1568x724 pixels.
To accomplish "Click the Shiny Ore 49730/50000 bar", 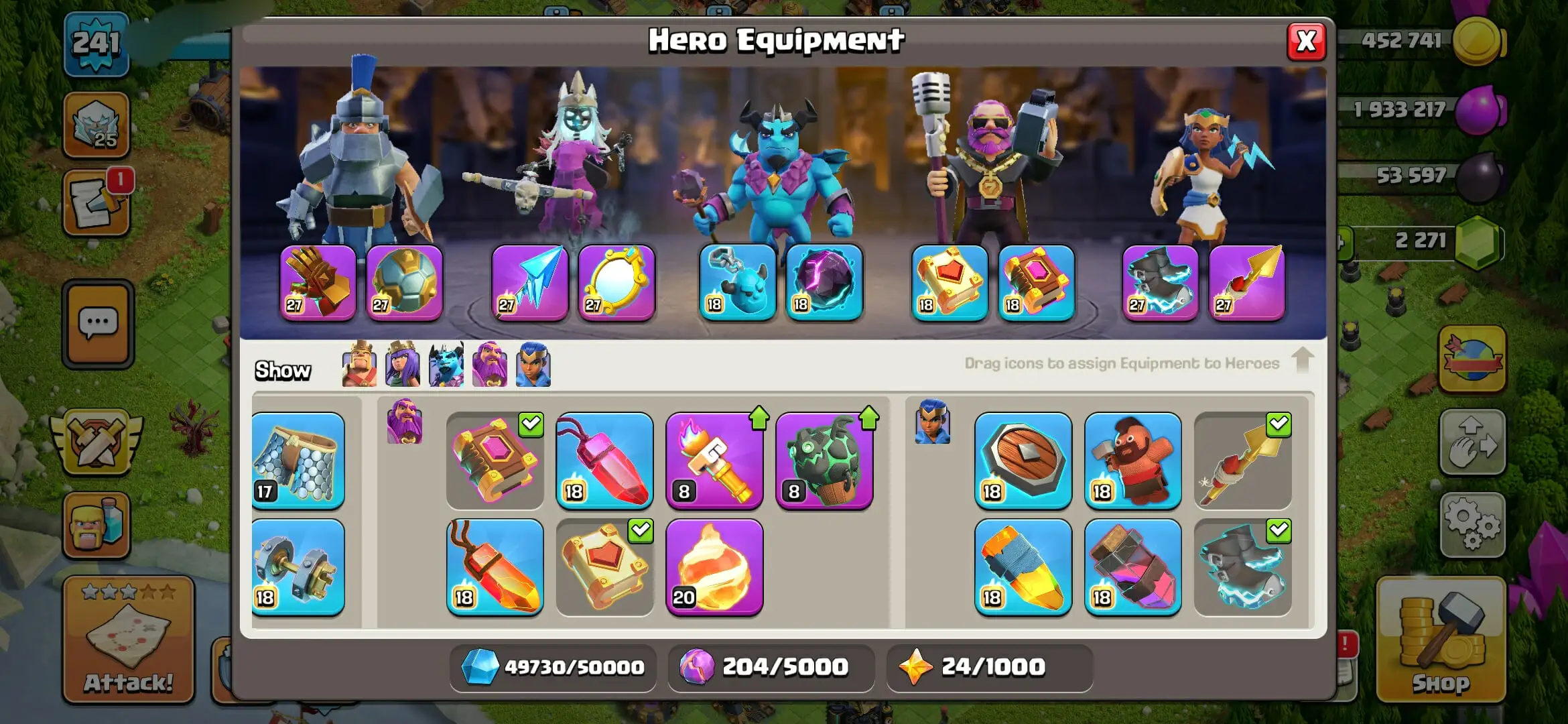I will point(553,667).
